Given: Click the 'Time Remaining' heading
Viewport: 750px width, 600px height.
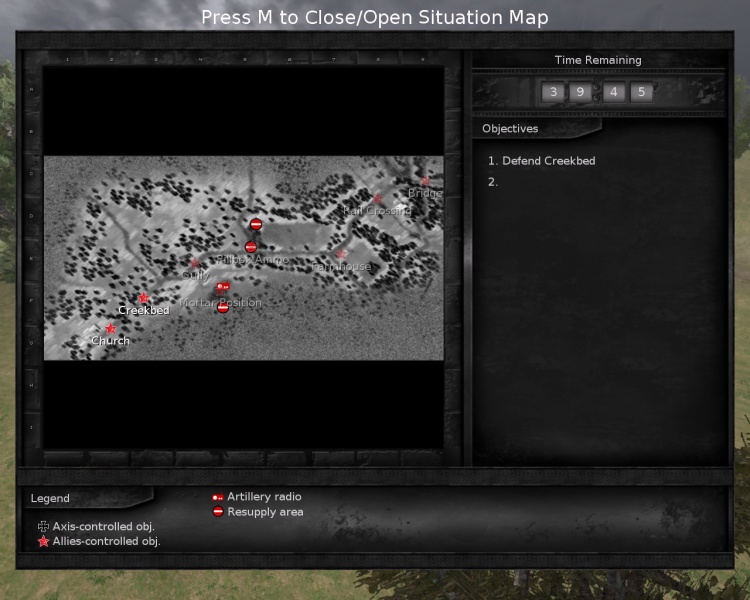Looking at the screenshot, I should (x=598, y=60).
